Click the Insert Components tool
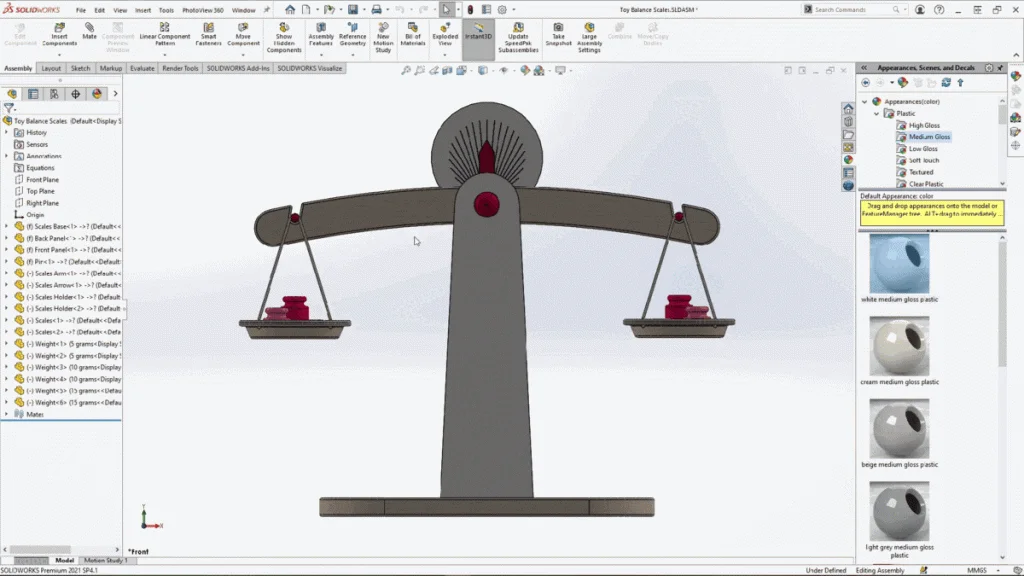The height and width of the screenshot is (576, 1024). [59, 34]
